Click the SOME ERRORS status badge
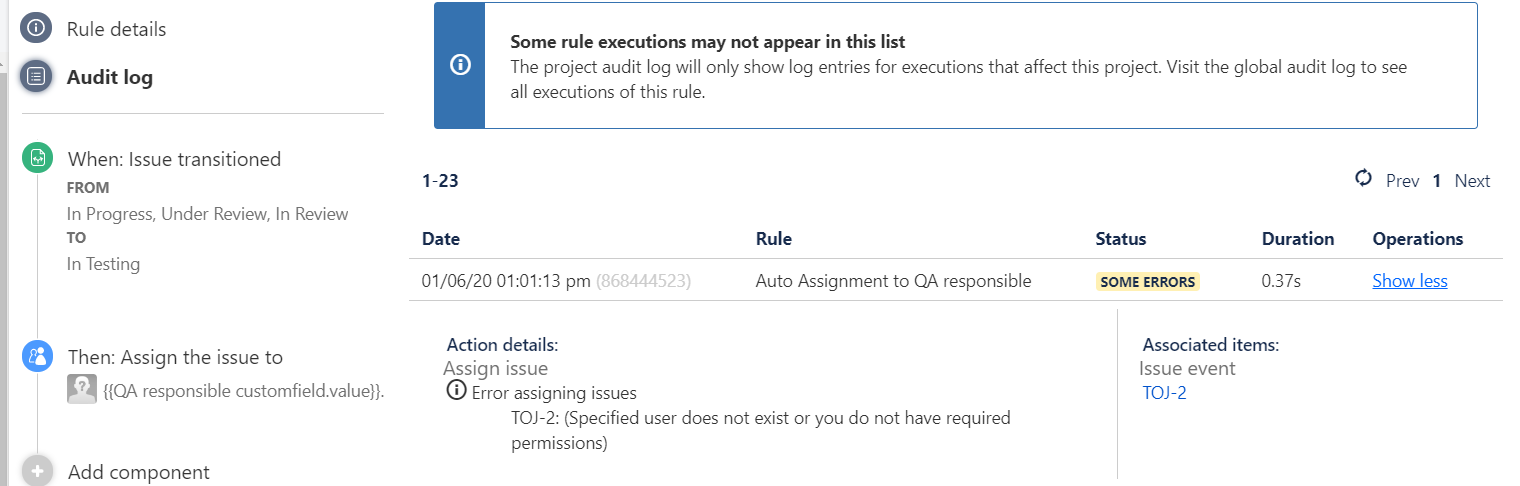The width and height of the screenshot is (1520, 486). tap(1148, 282)
